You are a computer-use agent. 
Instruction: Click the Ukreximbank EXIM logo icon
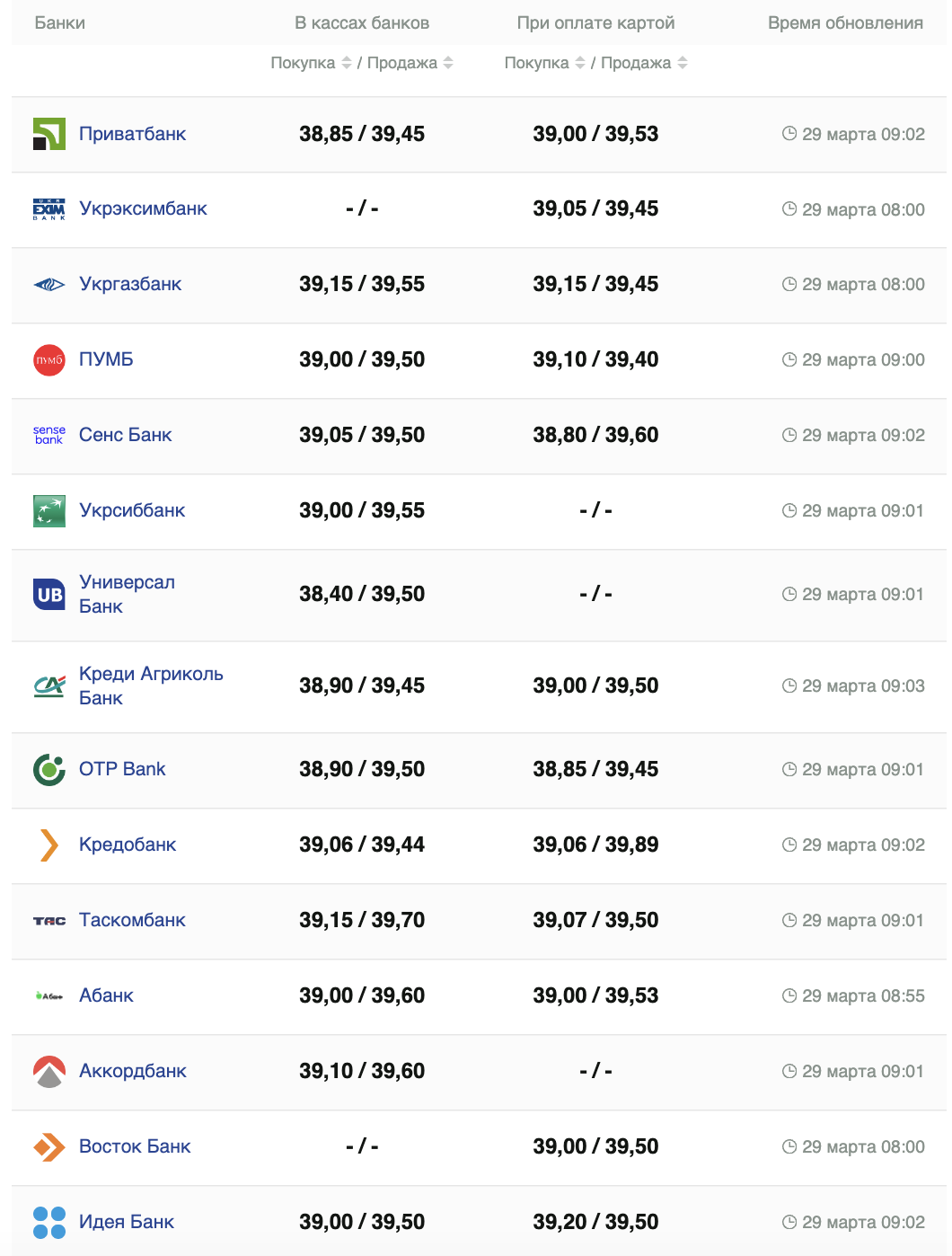pos(49,209)
